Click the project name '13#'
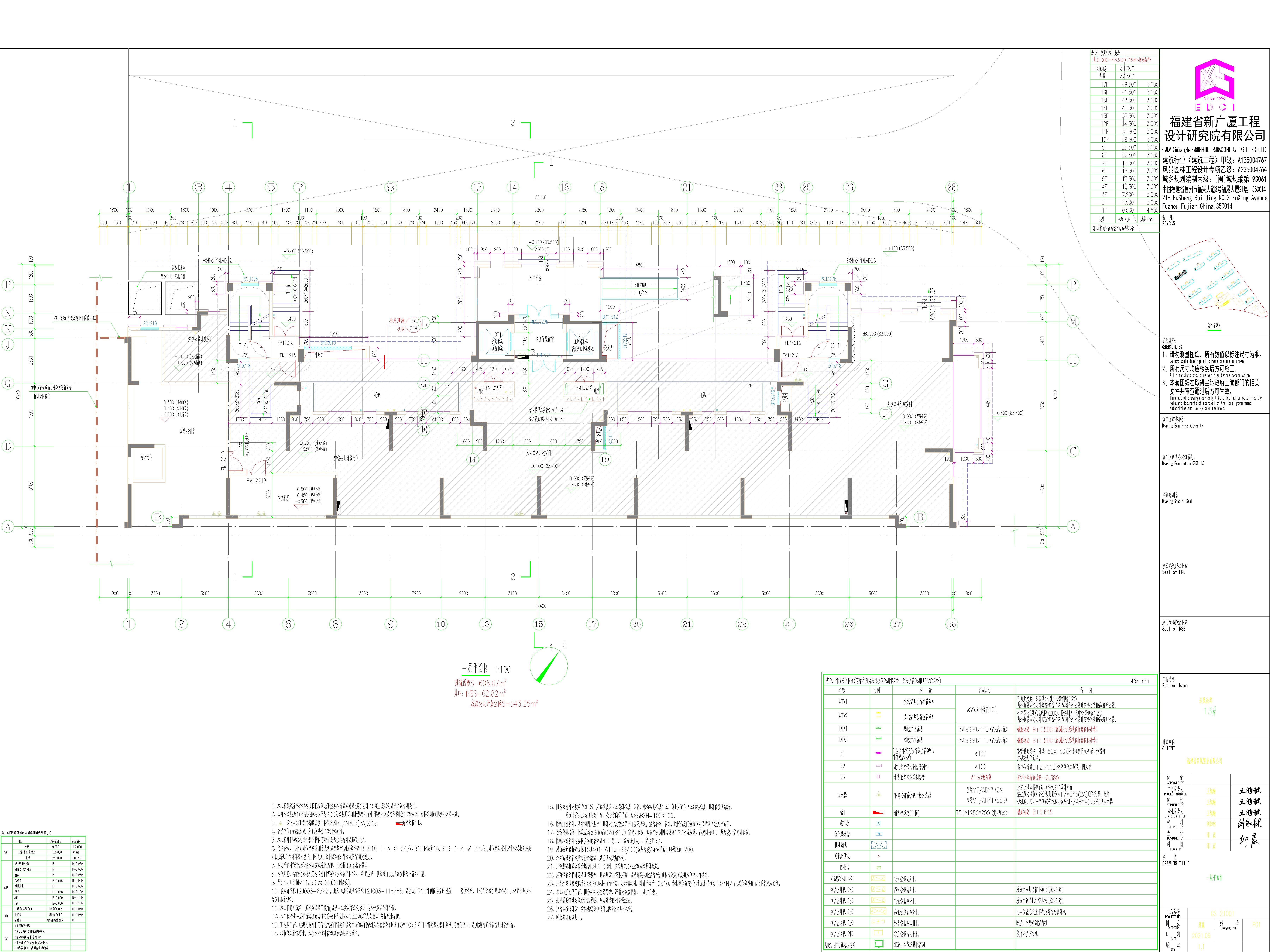Screen dimensions: 1270x952 pos(1210,711)
